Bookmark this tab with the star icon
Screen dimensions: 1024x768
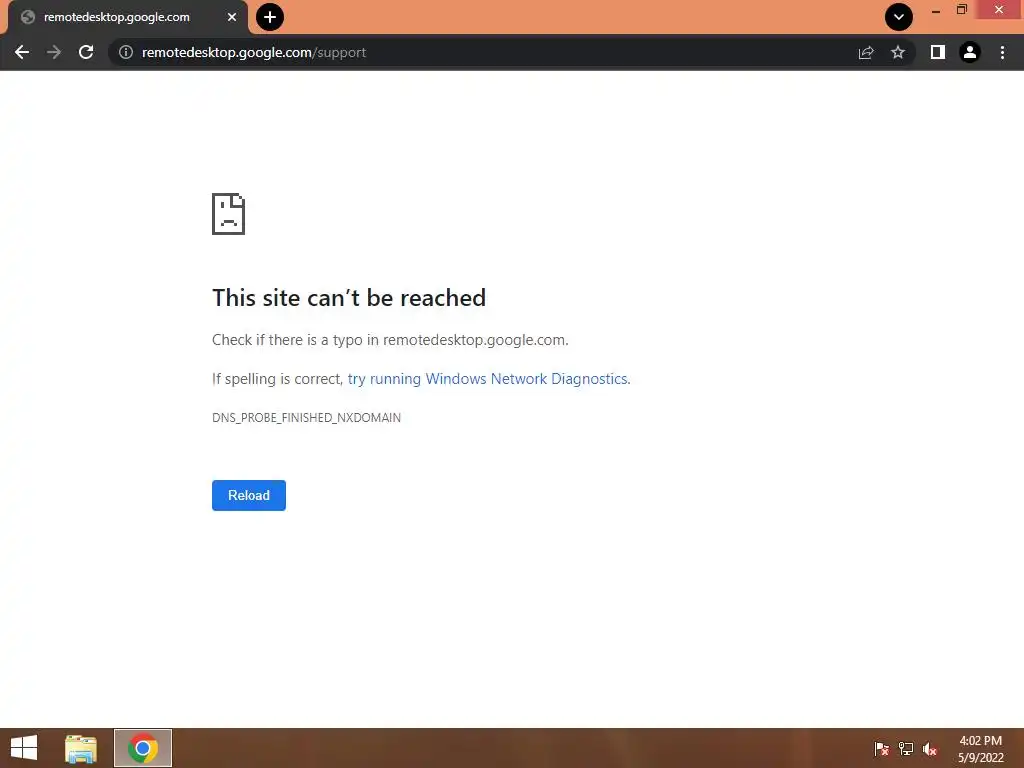898,52
